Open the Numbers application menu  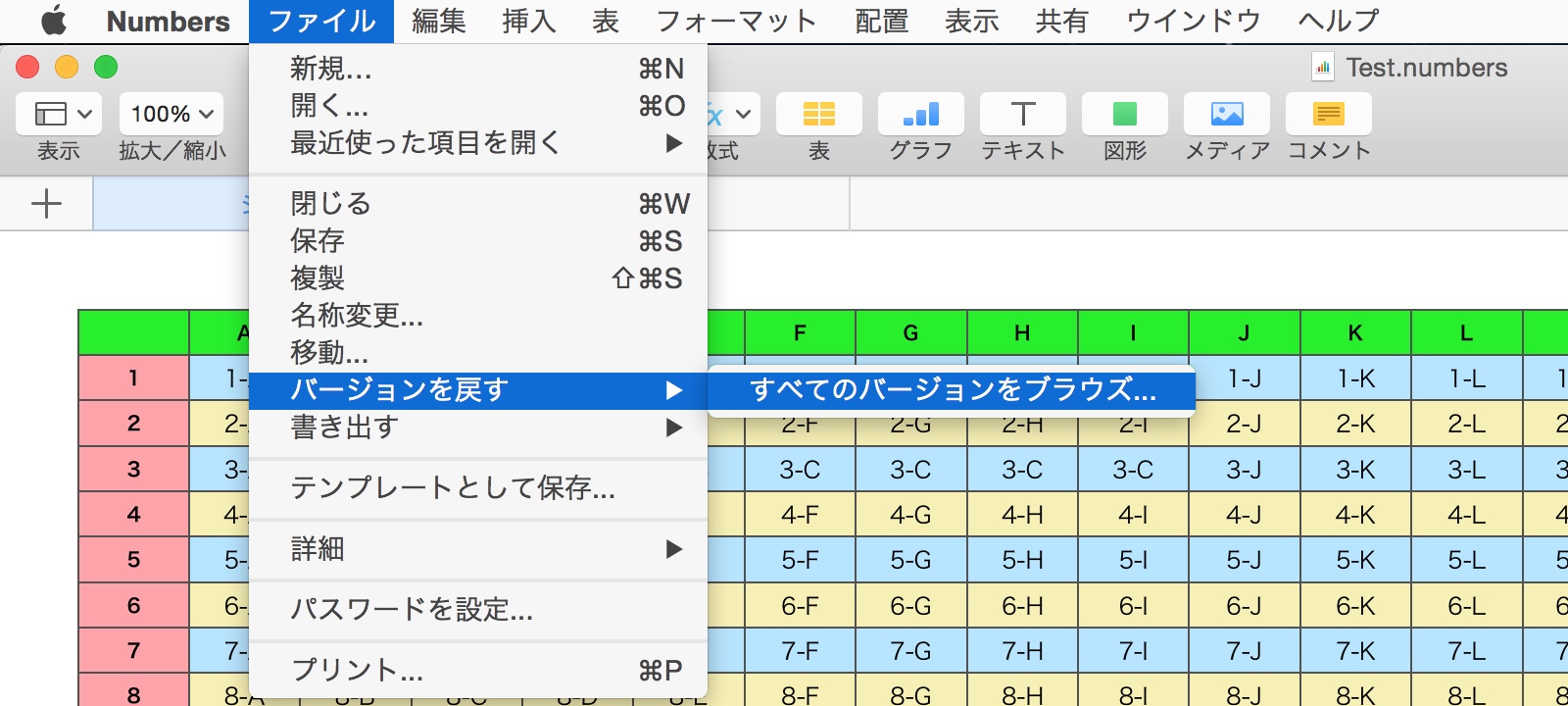(168, 21)
